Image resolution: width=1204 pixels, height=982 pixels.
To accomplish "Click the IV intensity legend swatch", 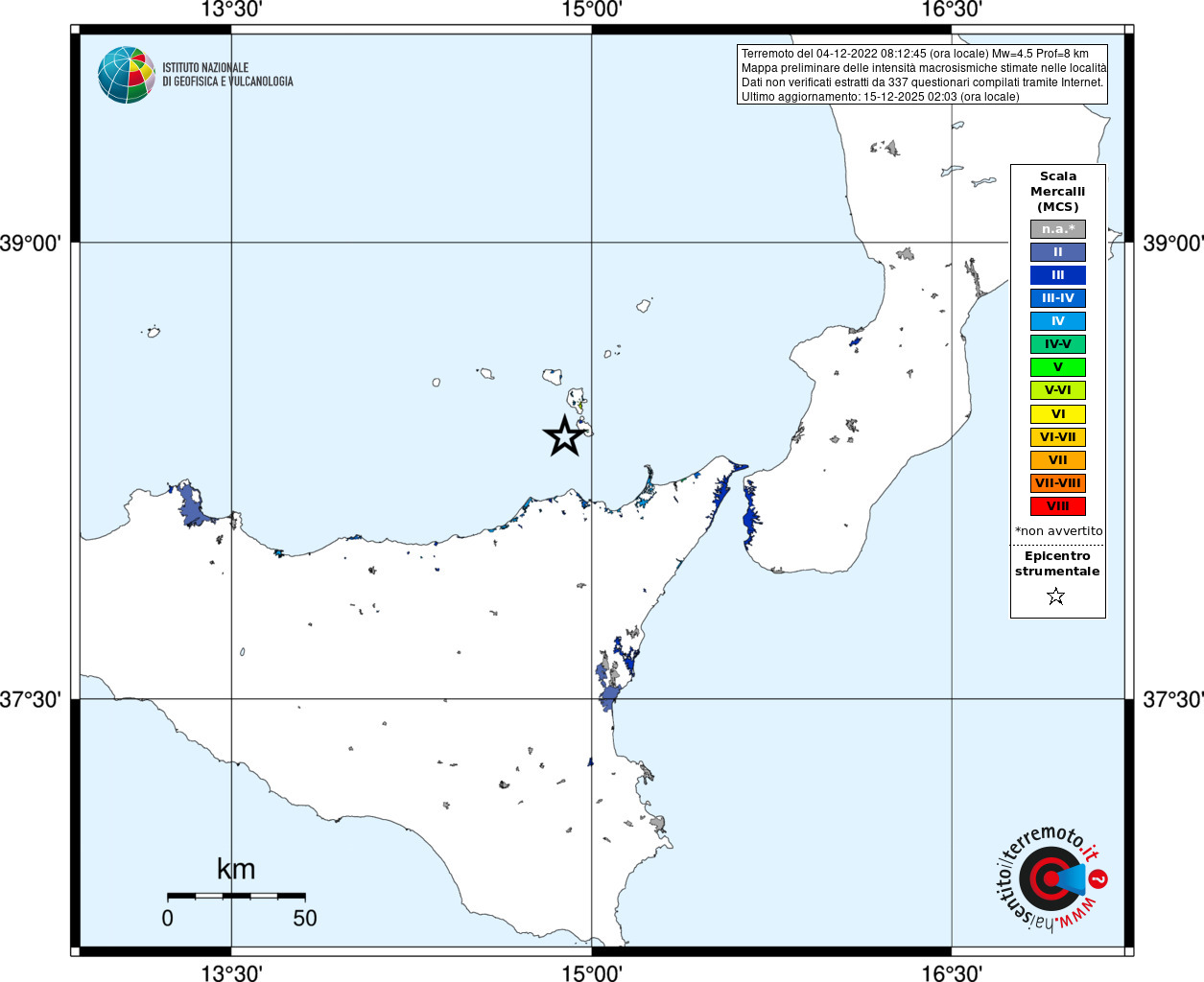I will [1058, 321].
